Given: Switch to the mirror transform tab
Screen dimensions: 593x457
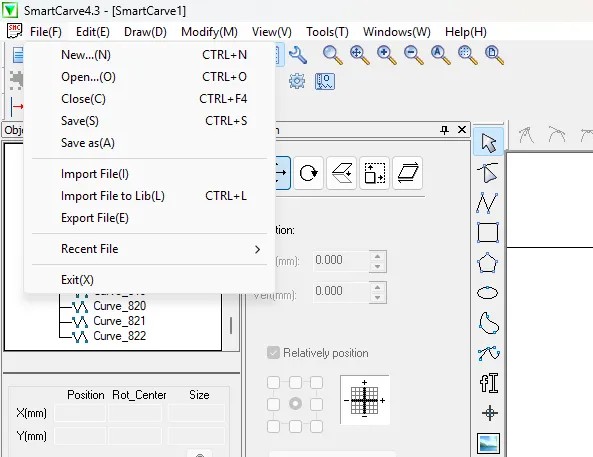Looking at the screenshot, I should (x=342, y=173).
